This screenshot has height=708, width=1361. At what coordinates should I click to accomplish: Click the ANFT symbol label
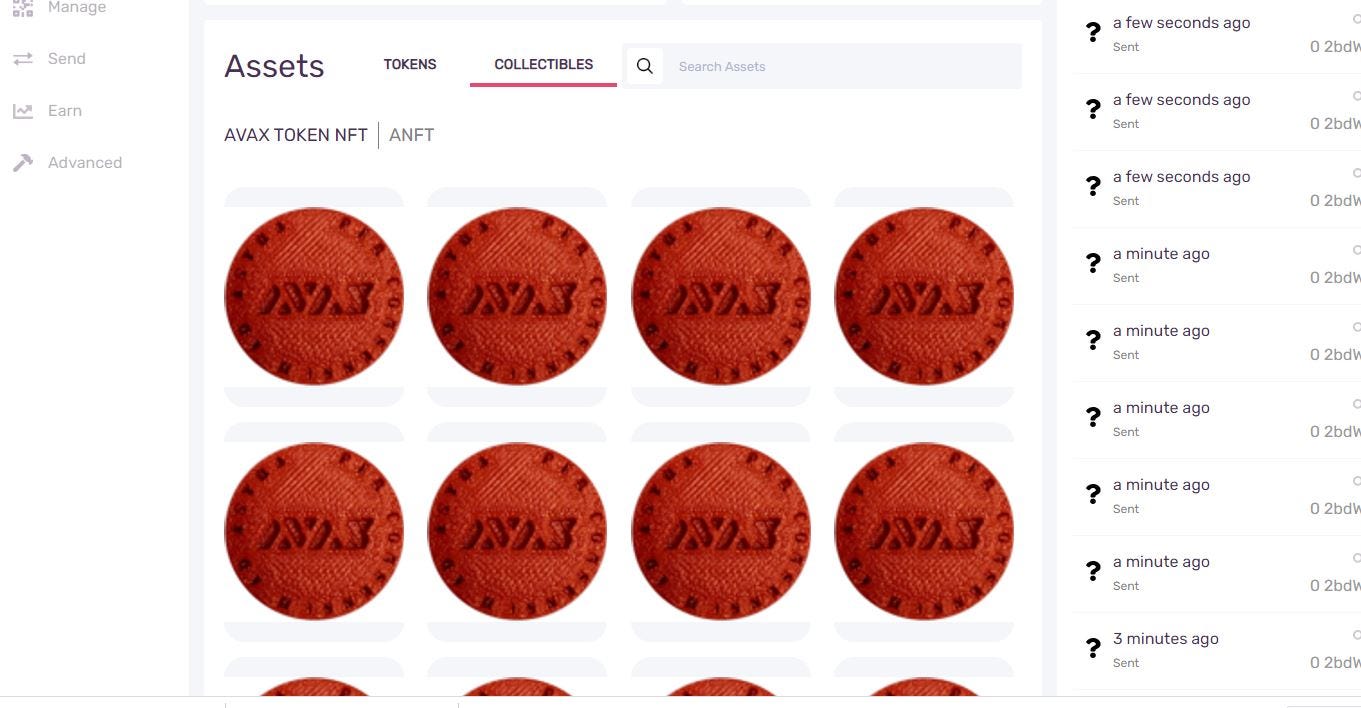[411, 135]
